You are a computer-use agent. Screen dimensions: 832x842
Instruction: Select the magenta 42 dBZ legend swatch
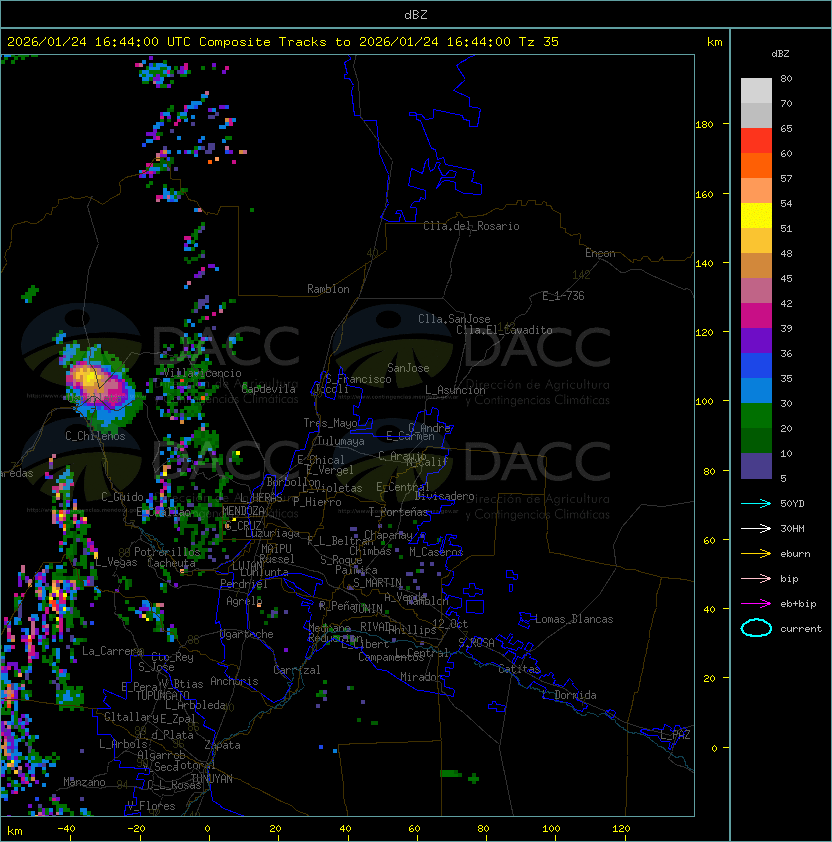(756, 316)
